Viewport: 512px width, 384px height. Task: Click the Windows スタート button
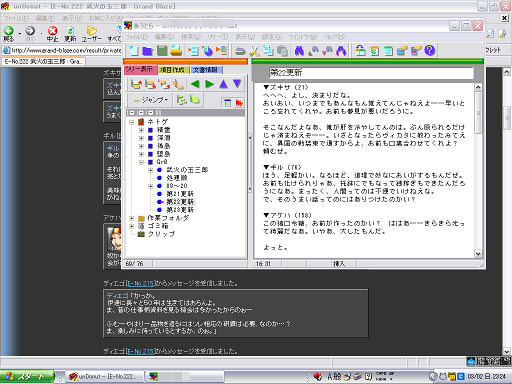pyautogui.click(x=27, y=377)
